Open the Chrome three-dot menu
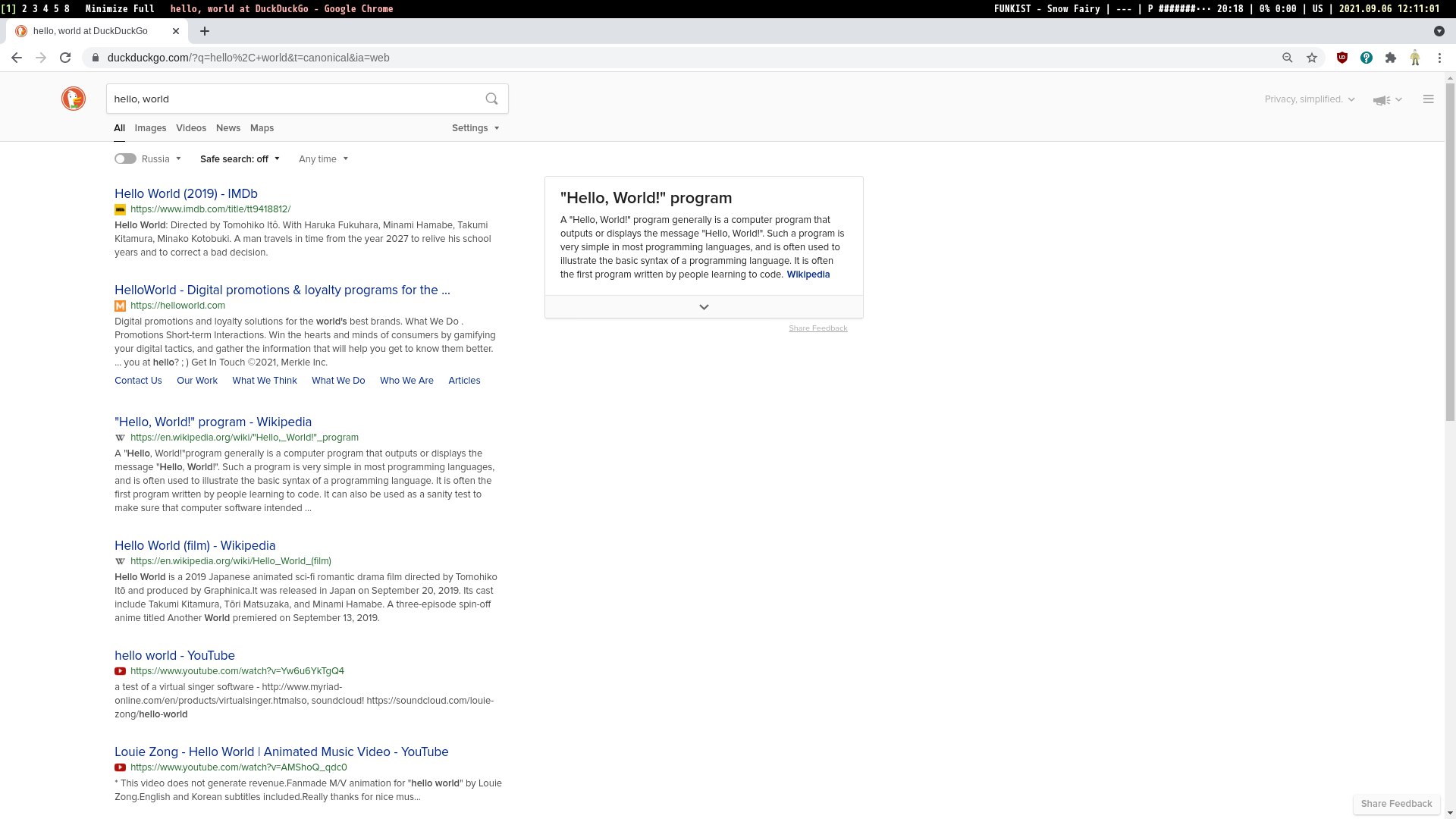The width and height of the screenshot is (1456, 819). pos(1439,58)
